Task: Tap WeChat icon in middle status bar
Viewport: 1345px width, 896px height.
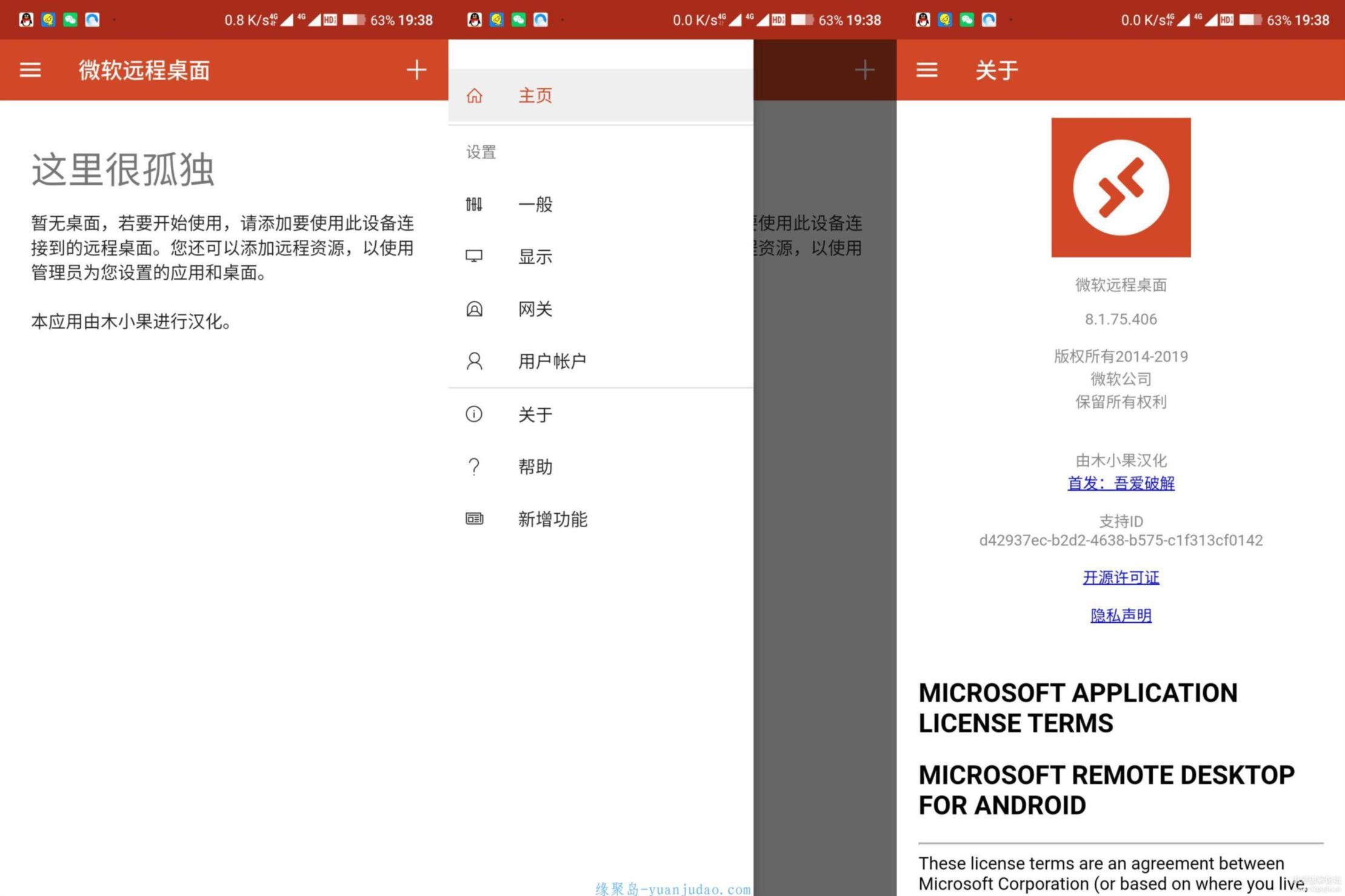Action: (x=518, y=20)
